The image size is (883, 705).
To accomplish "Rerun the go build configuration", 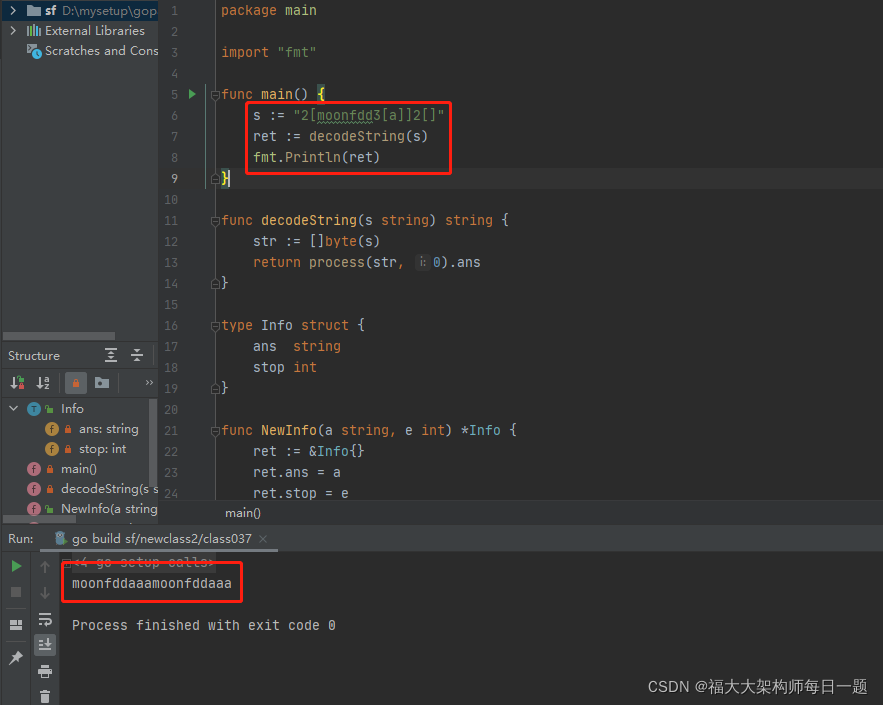I will tap(16, 566).
